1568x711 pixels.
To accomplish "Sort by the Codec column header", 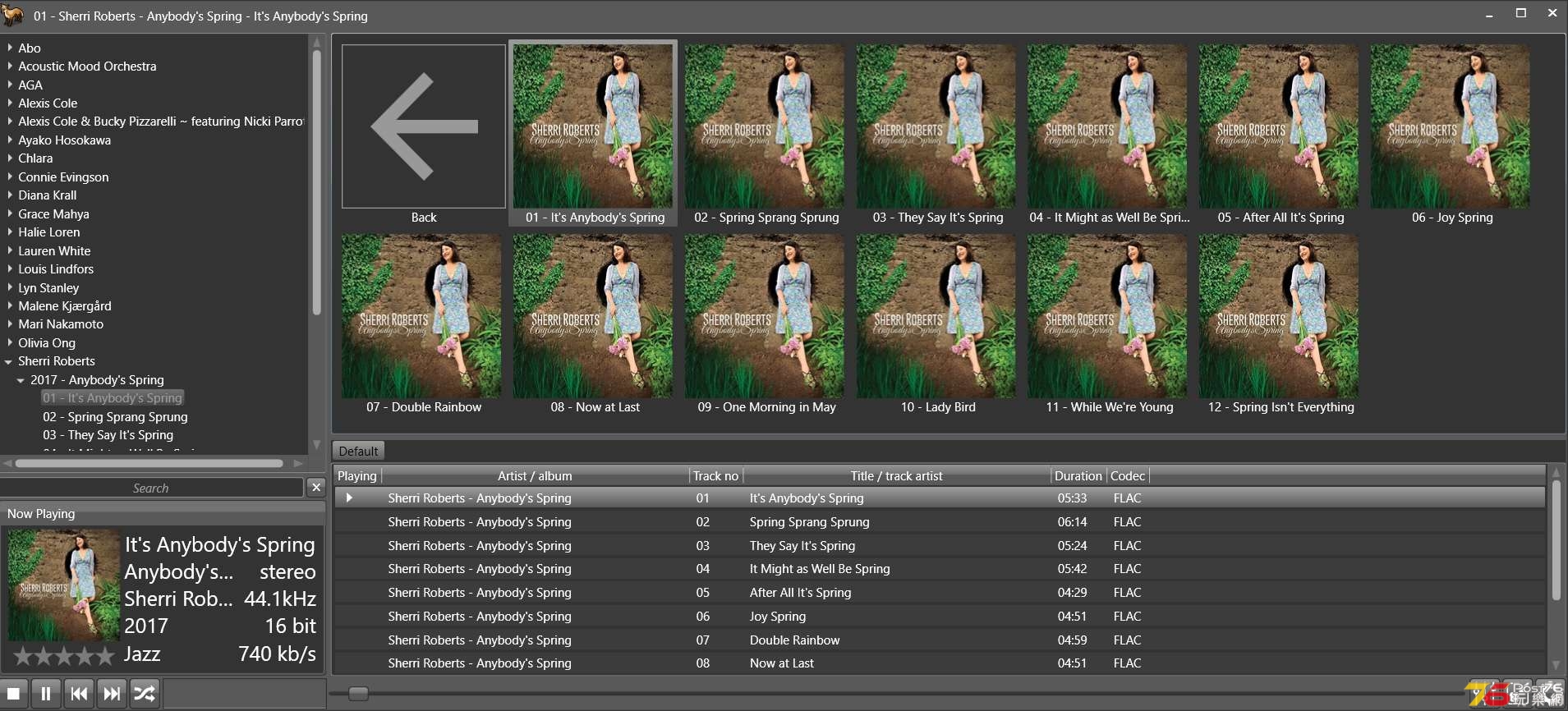I will coord(1128,475).
